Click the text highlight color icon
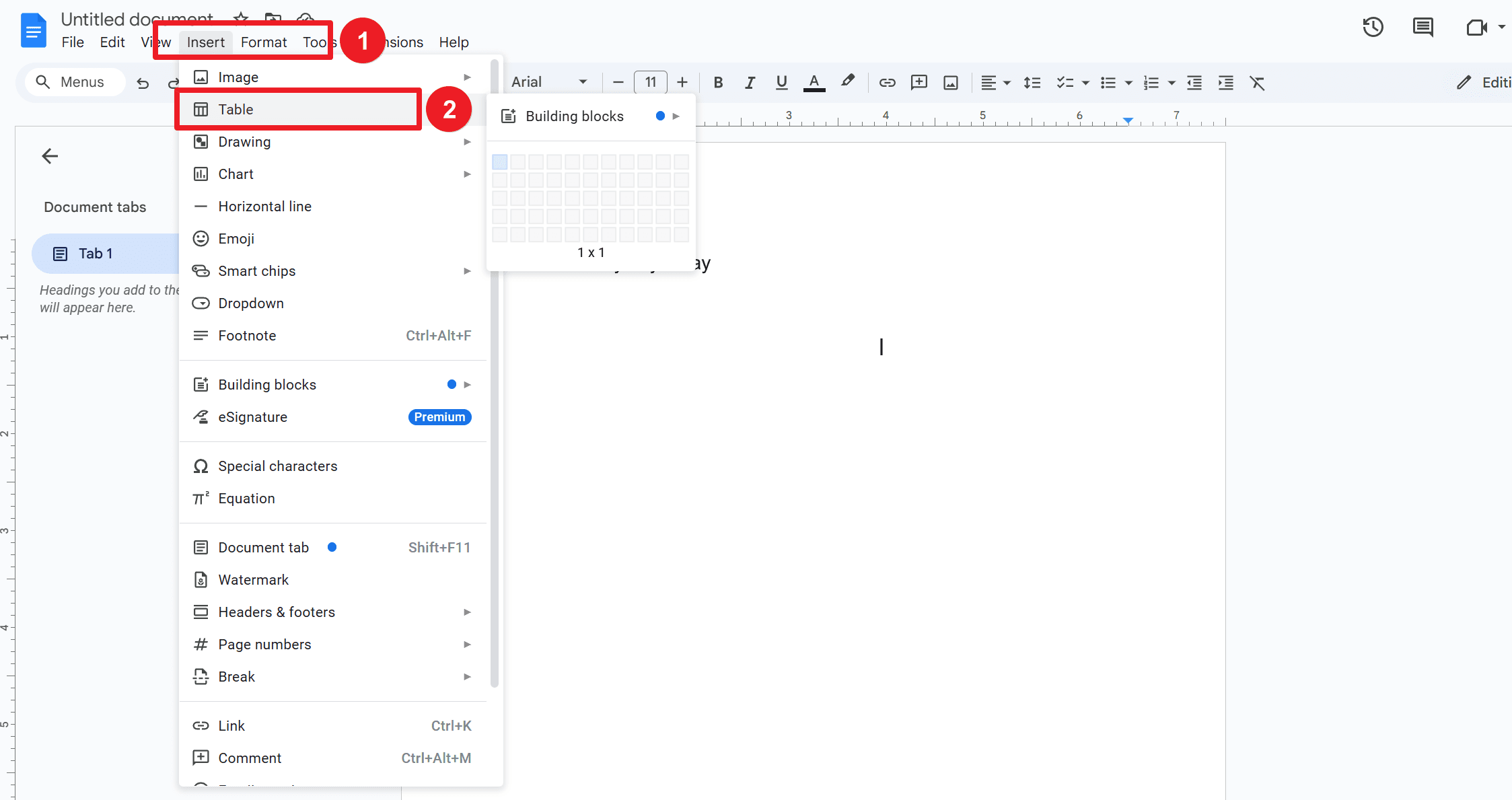The width and height of the screenshot is (1512, 800). pos(849,81)
